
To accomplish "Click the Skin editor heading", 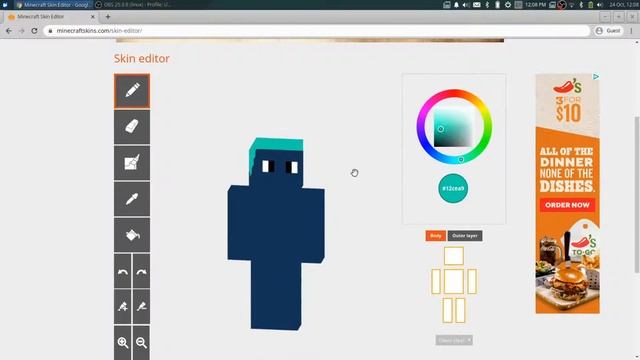I will point(142,58).
